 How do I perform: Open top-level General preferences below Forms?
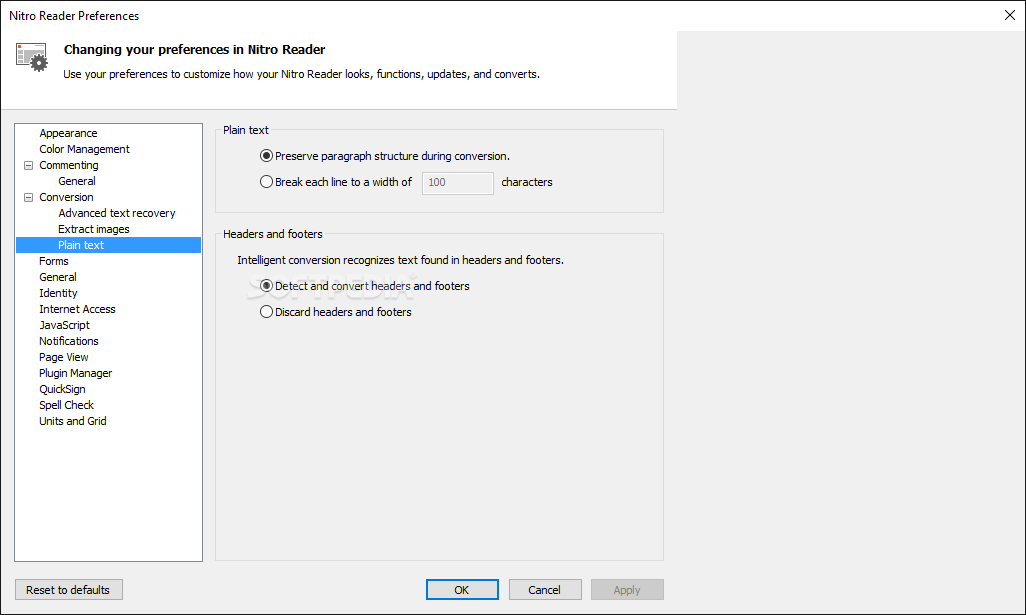pyautogui.click(x=58, y=277)
